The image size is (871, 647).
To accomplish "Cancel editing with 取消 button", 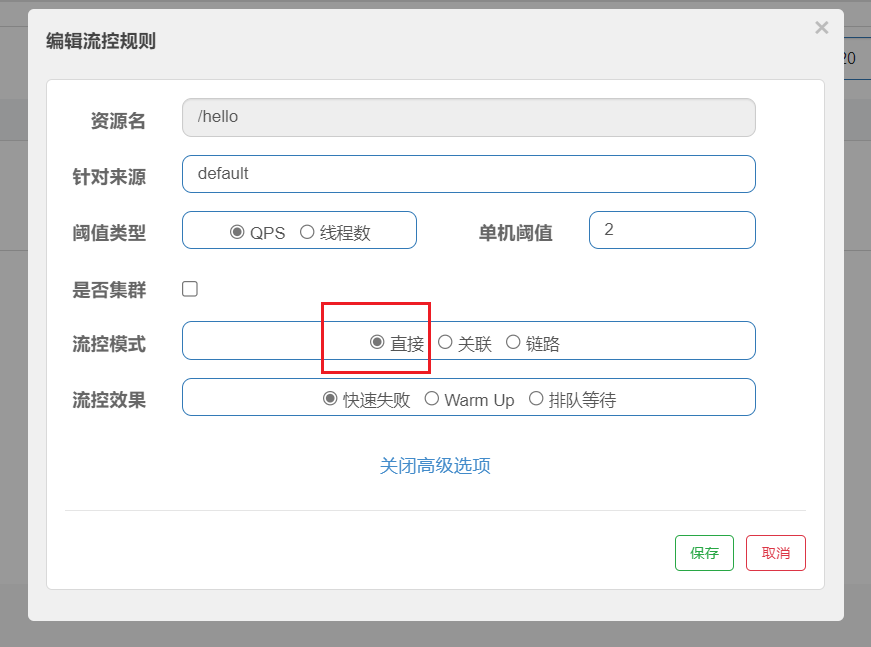I will tap(775, 553).
